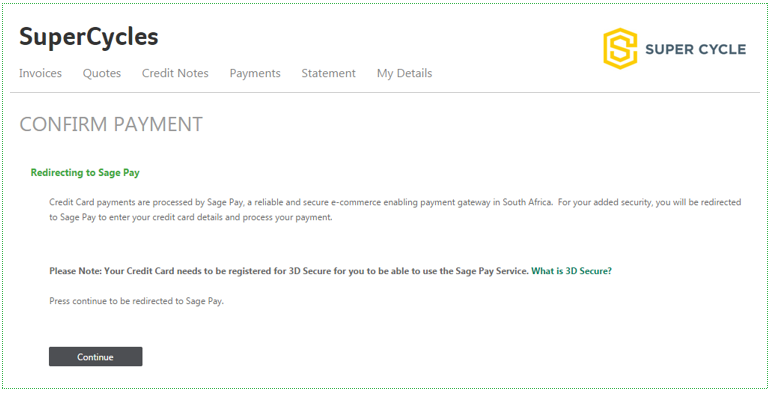The image size is (771, 393).
Task: Click the yellow hexagon S logo icon
Action: 620,48
